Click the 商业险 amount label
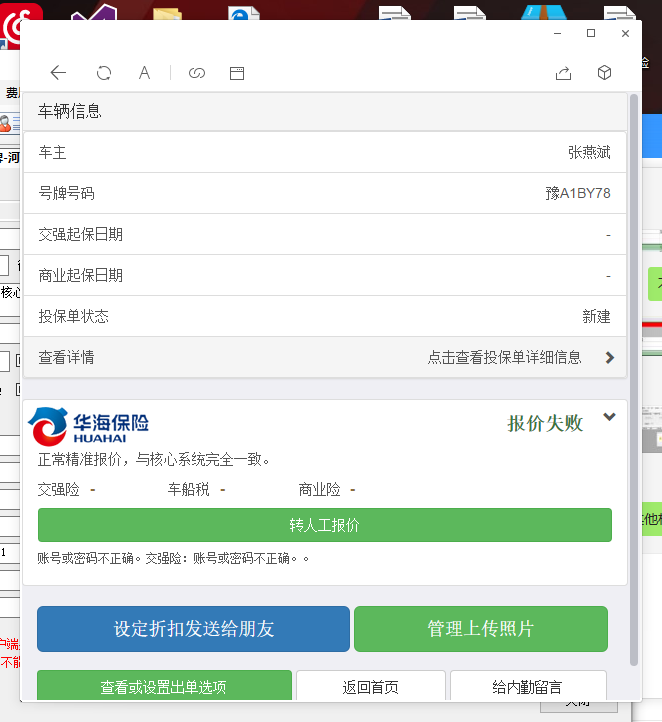662x722 pixels. [x=319, y=489]
